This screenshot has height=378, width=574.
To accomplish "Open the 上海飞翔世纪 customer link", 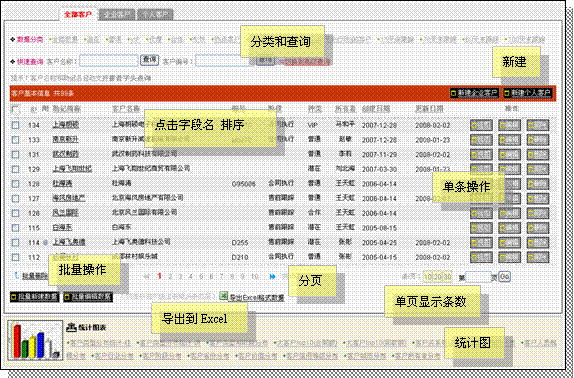I will click(x=72, y=169).
